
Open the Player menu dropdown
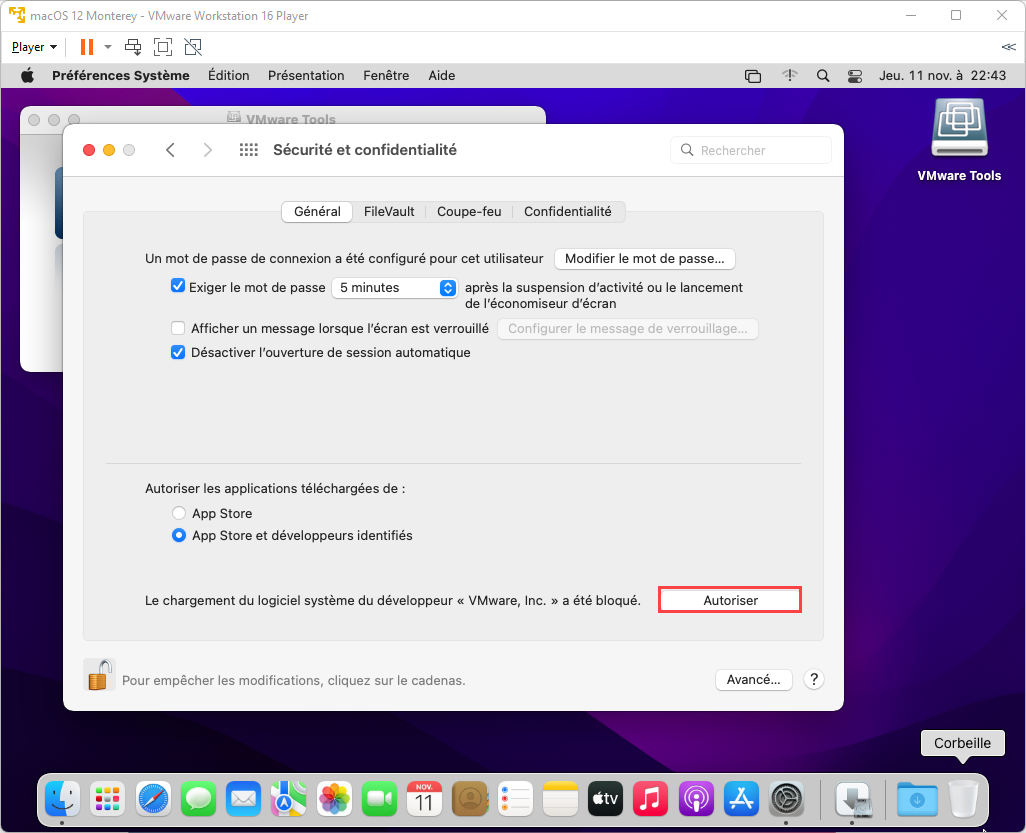(x=33, y=46)
